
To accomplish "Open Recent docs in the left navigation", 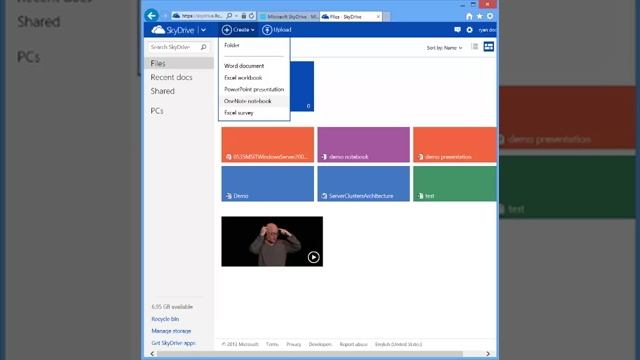I will click(x=171, y=77).
